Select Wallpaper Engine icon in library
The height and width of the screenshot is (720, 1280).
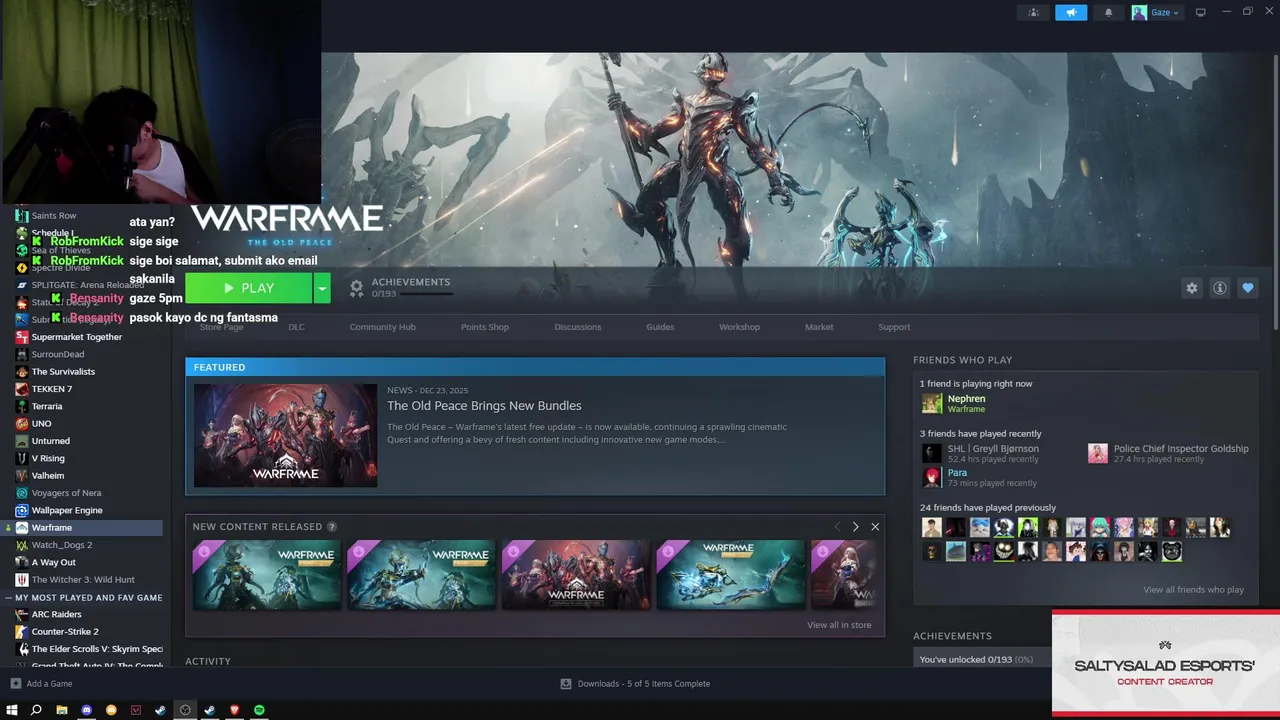coord(22,510)
